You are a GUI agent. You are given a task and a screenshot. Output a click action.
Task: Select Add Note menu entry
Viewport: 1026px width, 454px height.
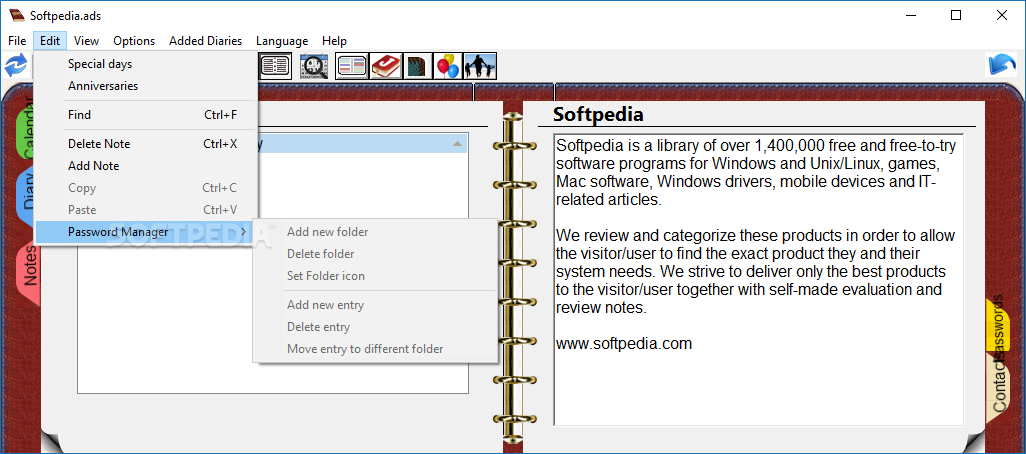click(x=147, y=166)
